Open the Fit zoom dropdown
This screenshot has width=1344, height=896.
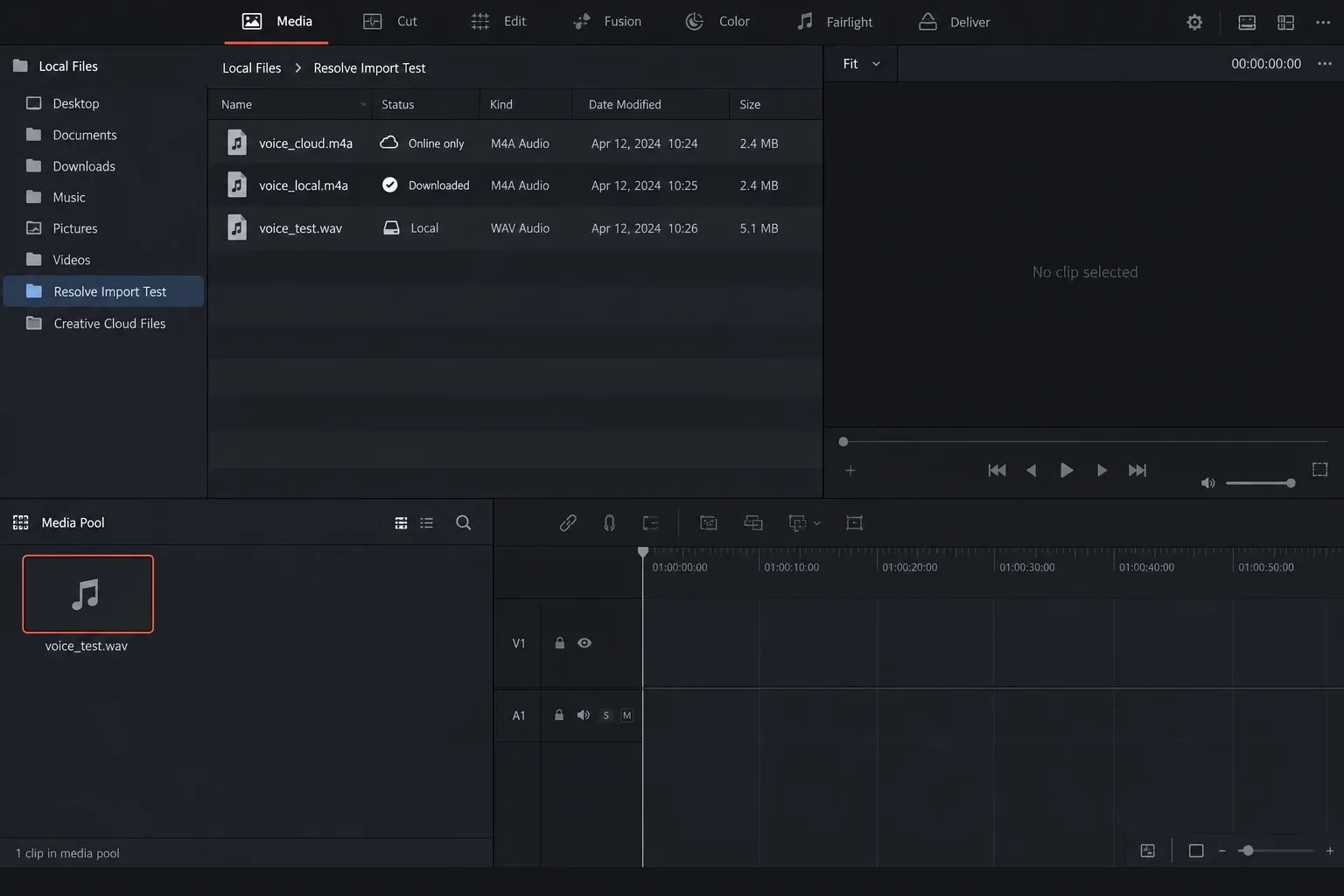click(861, 63)
